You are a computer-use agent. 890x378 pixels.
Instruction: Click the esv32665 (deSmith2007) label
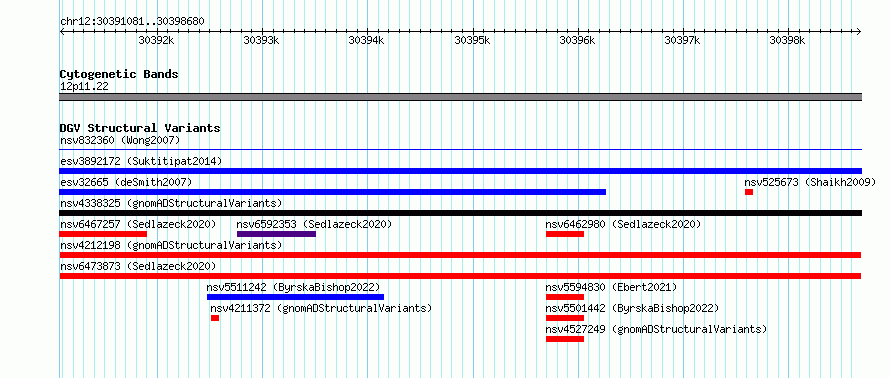(126, 182)
